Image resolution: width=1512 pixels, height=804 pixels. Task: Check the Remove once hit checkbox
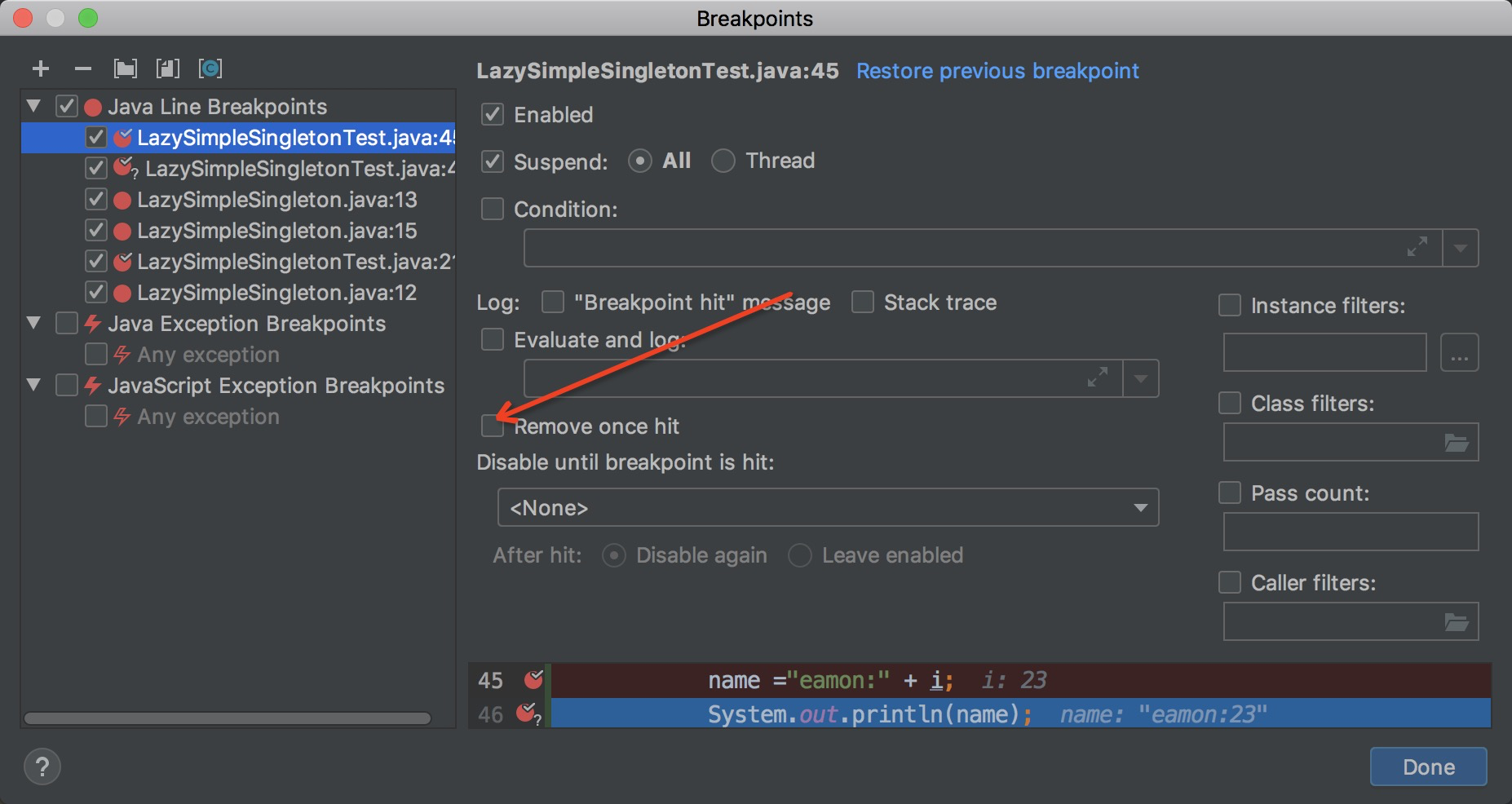pos(493,426)
